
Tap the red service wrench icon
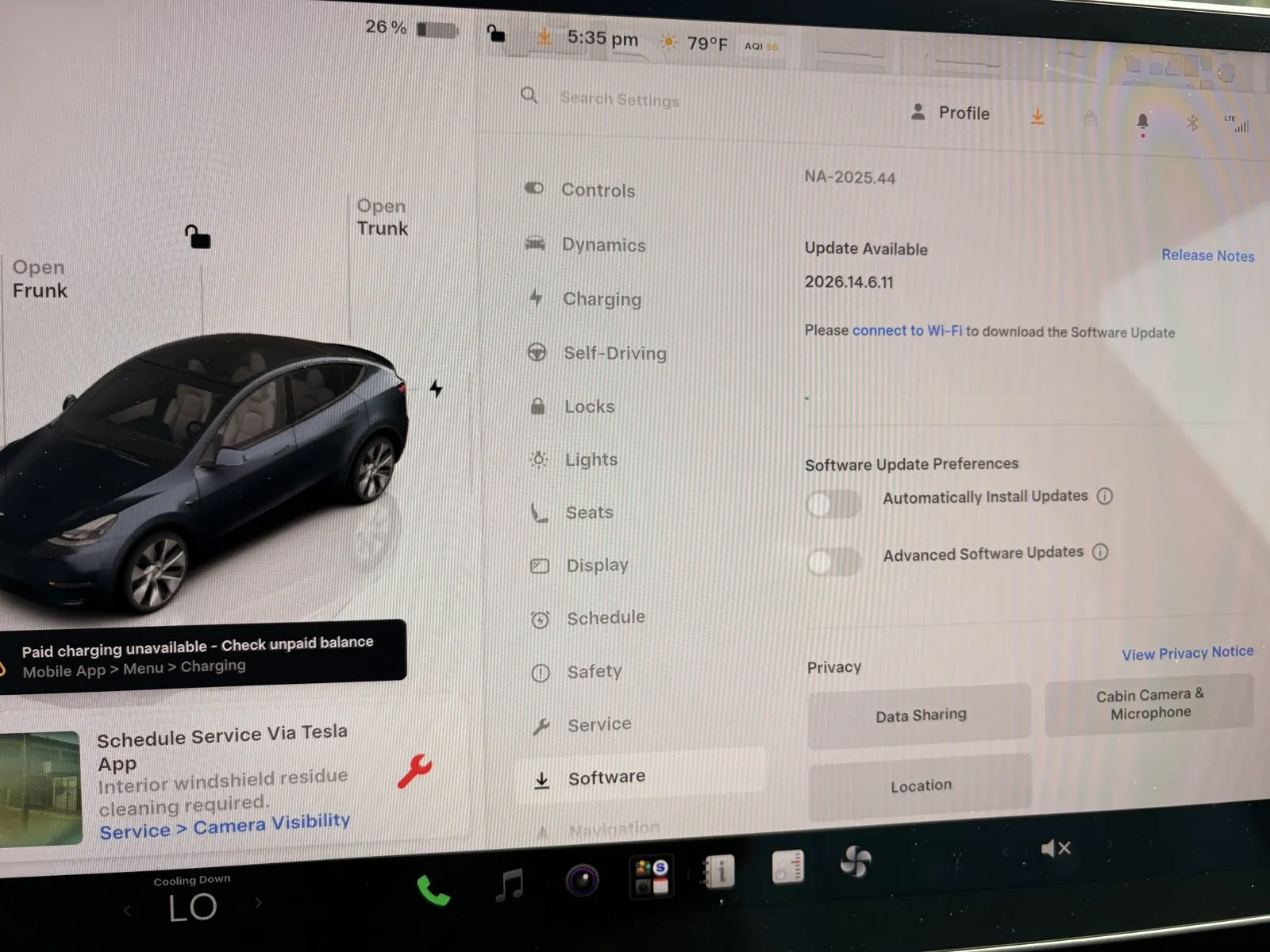[x=414, y=770]
